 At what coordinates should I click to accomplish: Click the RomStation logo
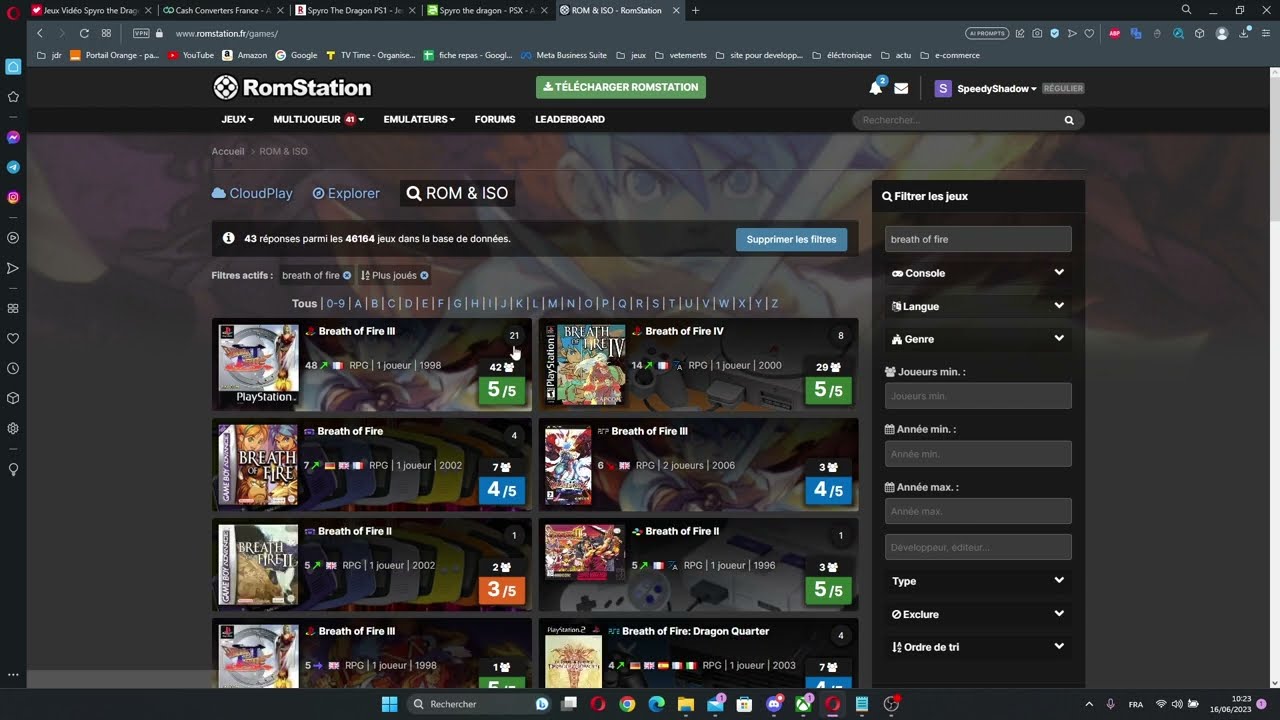point(292,88)
